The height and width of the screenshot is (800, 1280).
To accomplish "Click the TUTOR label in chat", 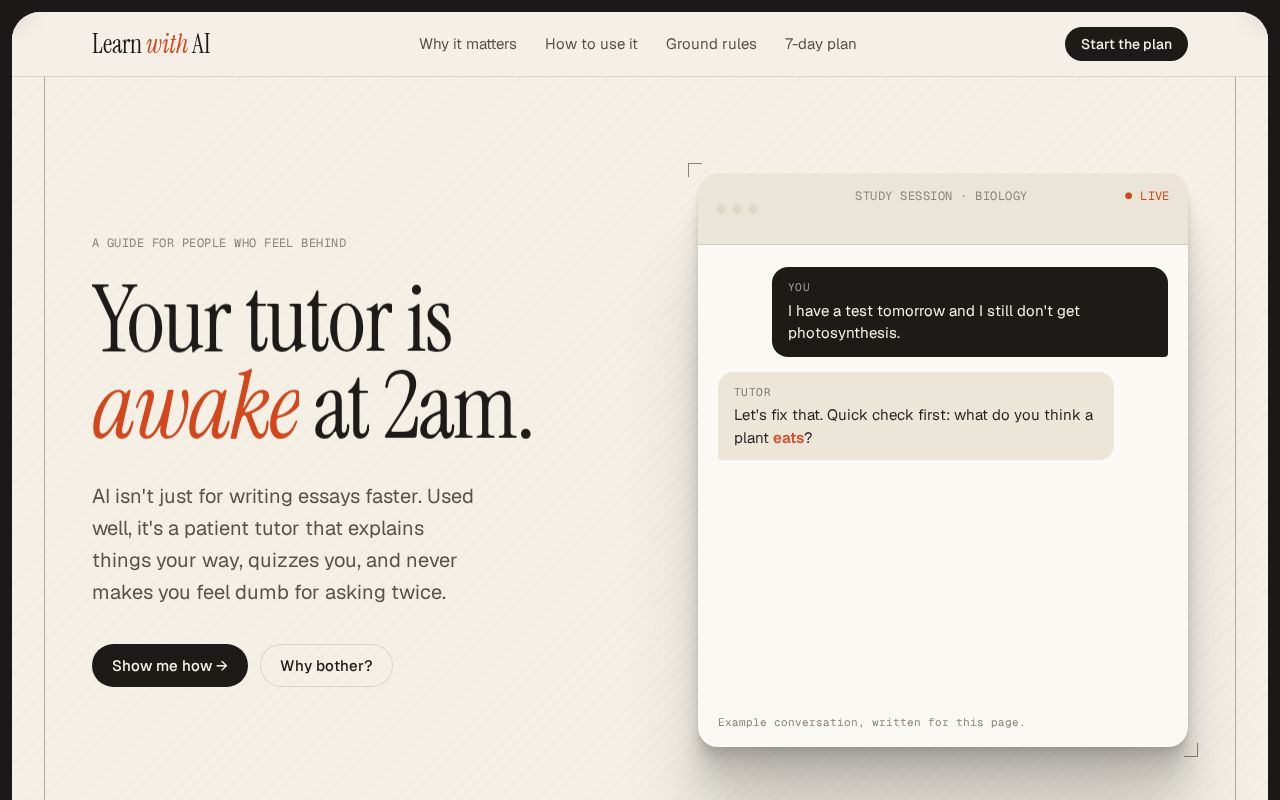I will coord(752,392).
